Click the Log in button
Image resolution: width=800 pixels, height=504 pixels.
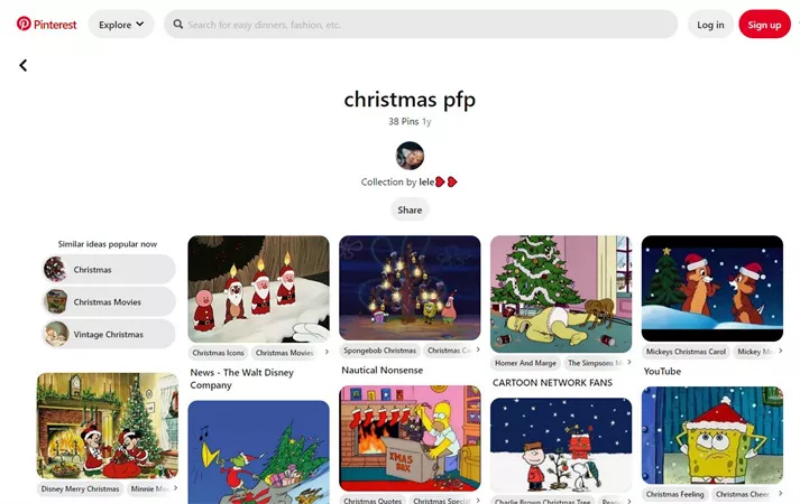point(710,24)
